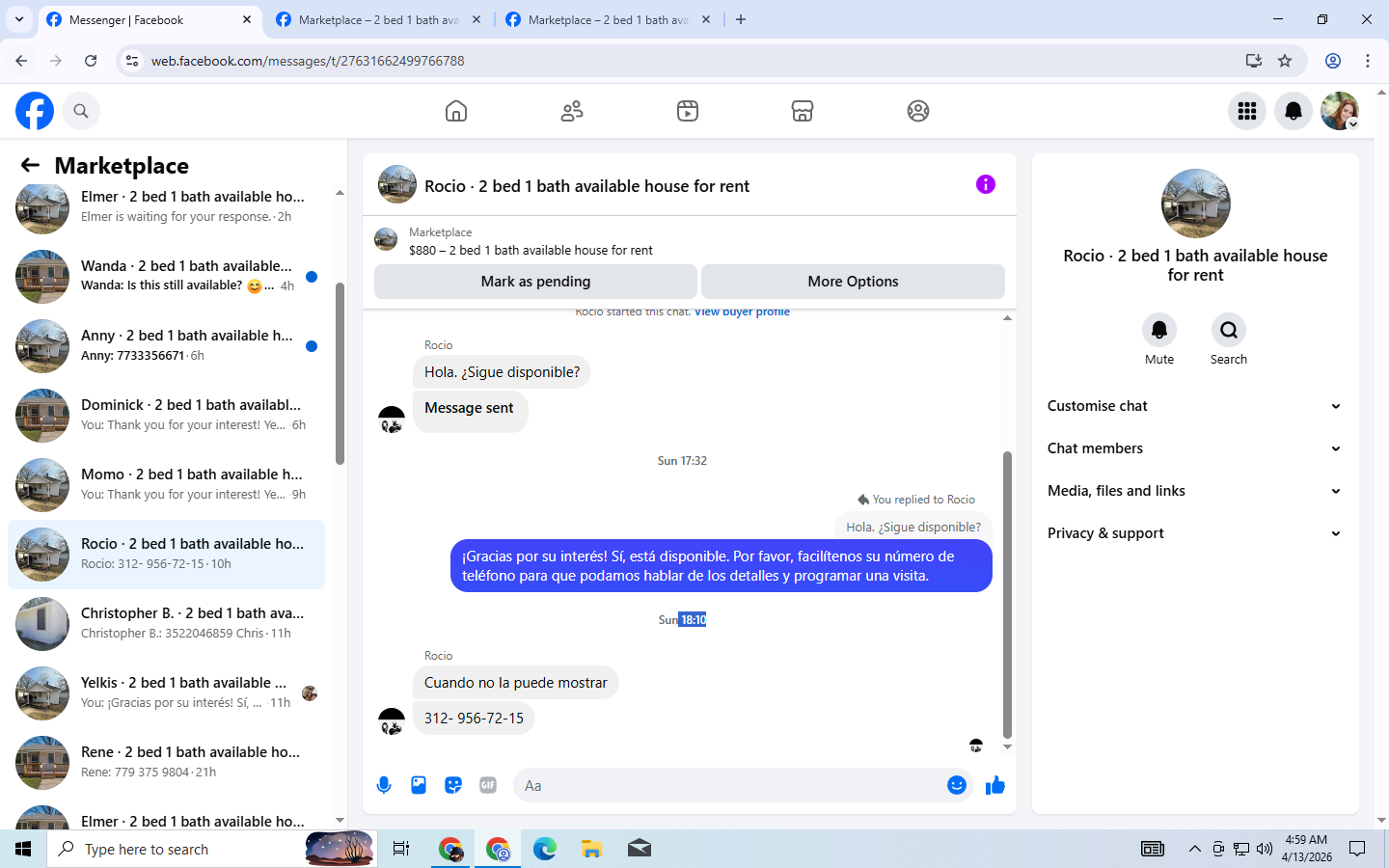Send a thumbs-up like

tap(995, 785)
